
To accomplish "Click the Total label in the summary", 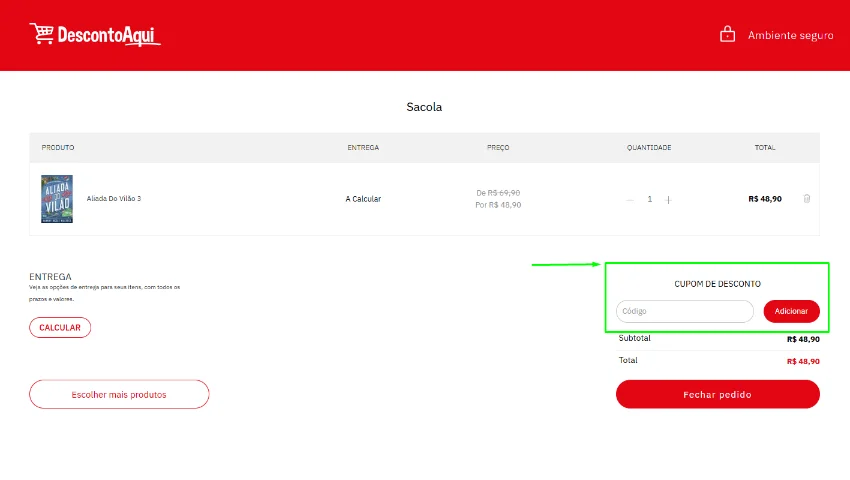I will 628,360.
